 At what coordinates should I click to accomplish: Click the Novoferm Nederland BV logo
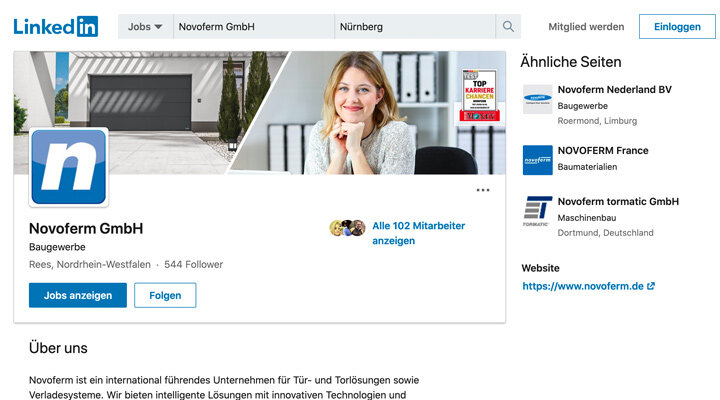(537, 100)
